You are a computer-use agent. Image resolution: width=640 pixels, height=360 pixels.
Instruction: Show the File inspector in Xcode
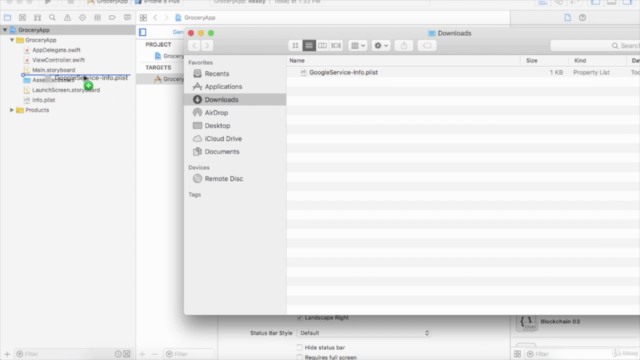click(567, 18)
